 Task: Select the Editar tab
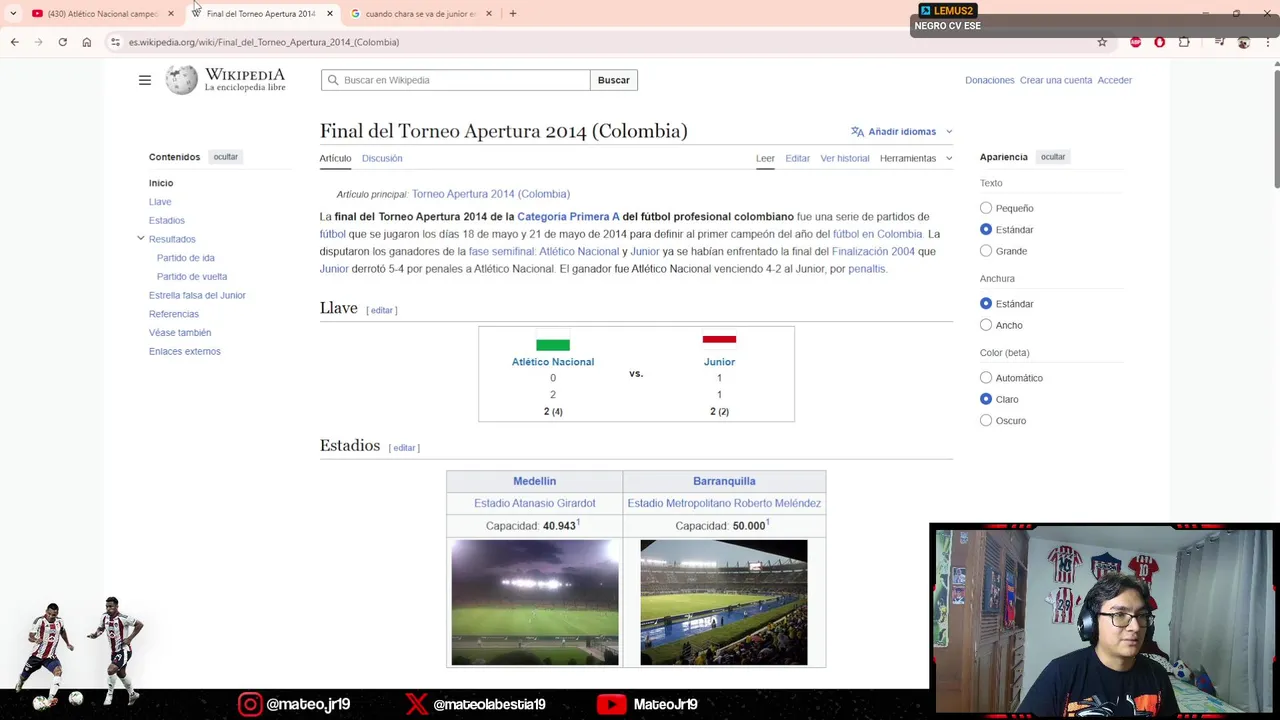[797, 158]
